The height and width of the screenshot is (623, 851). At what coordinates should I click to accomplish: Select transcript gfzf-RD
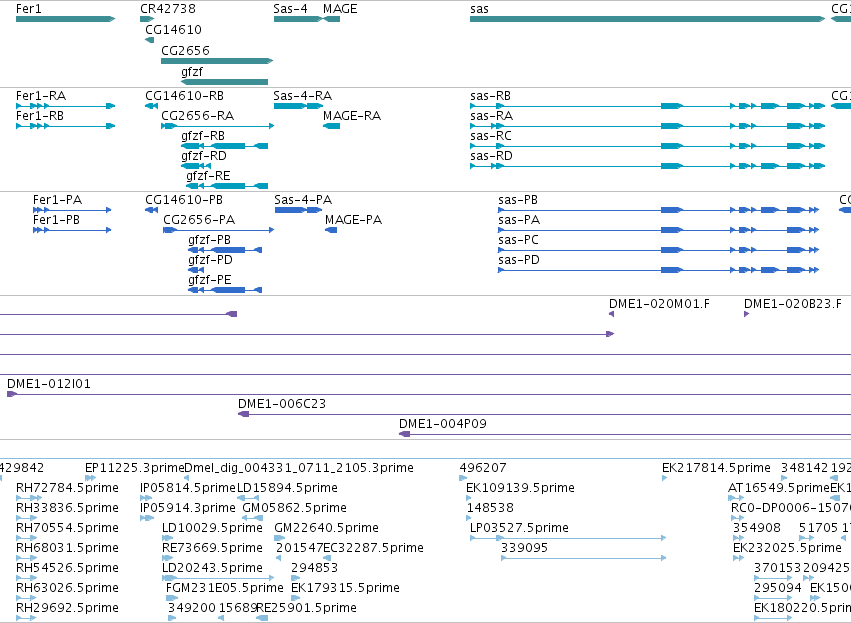click(x=196, y=166)
